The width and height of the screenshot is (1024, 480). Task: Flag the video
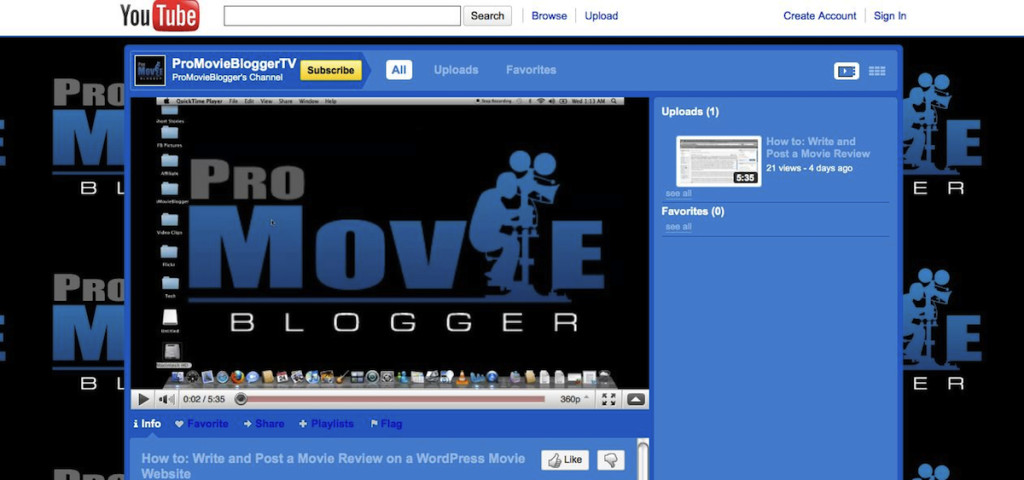click(x=386, y=424)
